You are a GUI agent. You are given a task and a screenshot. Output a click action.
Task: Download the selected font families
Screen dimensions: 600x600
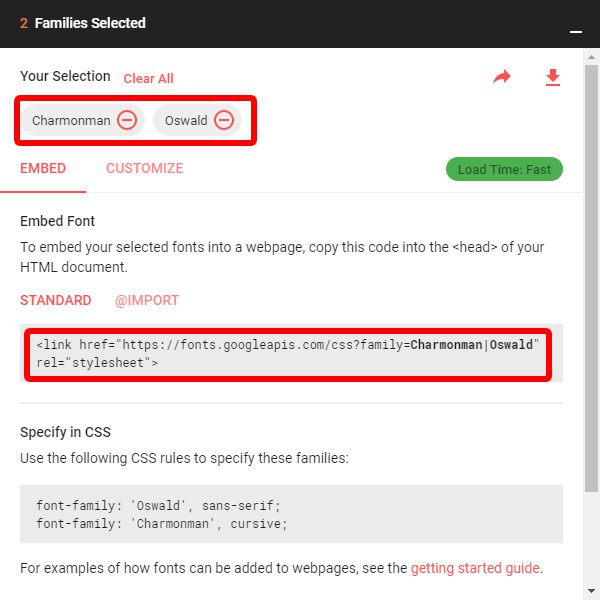pos(553,77)
